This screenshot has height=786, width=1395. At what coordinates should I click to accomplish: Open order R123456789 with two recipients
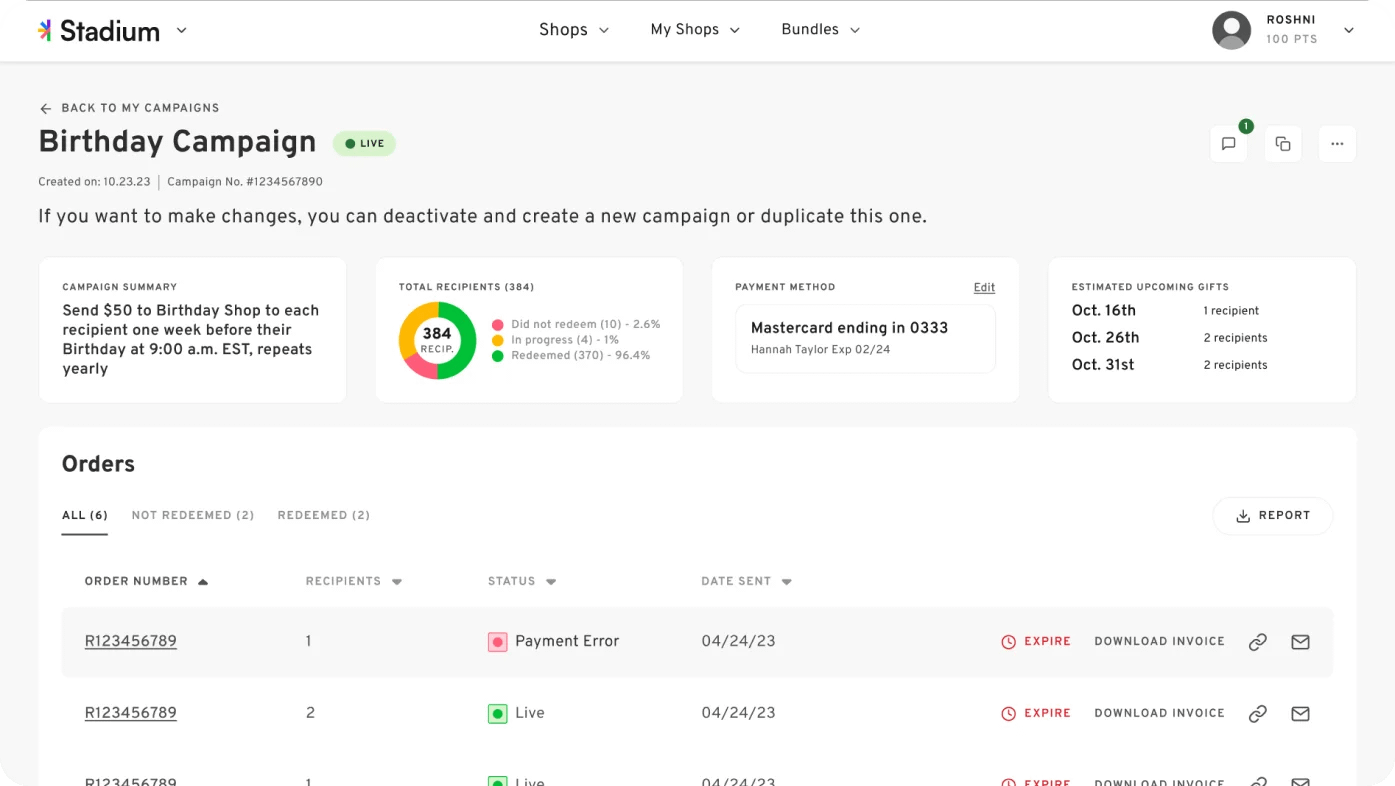130,713
